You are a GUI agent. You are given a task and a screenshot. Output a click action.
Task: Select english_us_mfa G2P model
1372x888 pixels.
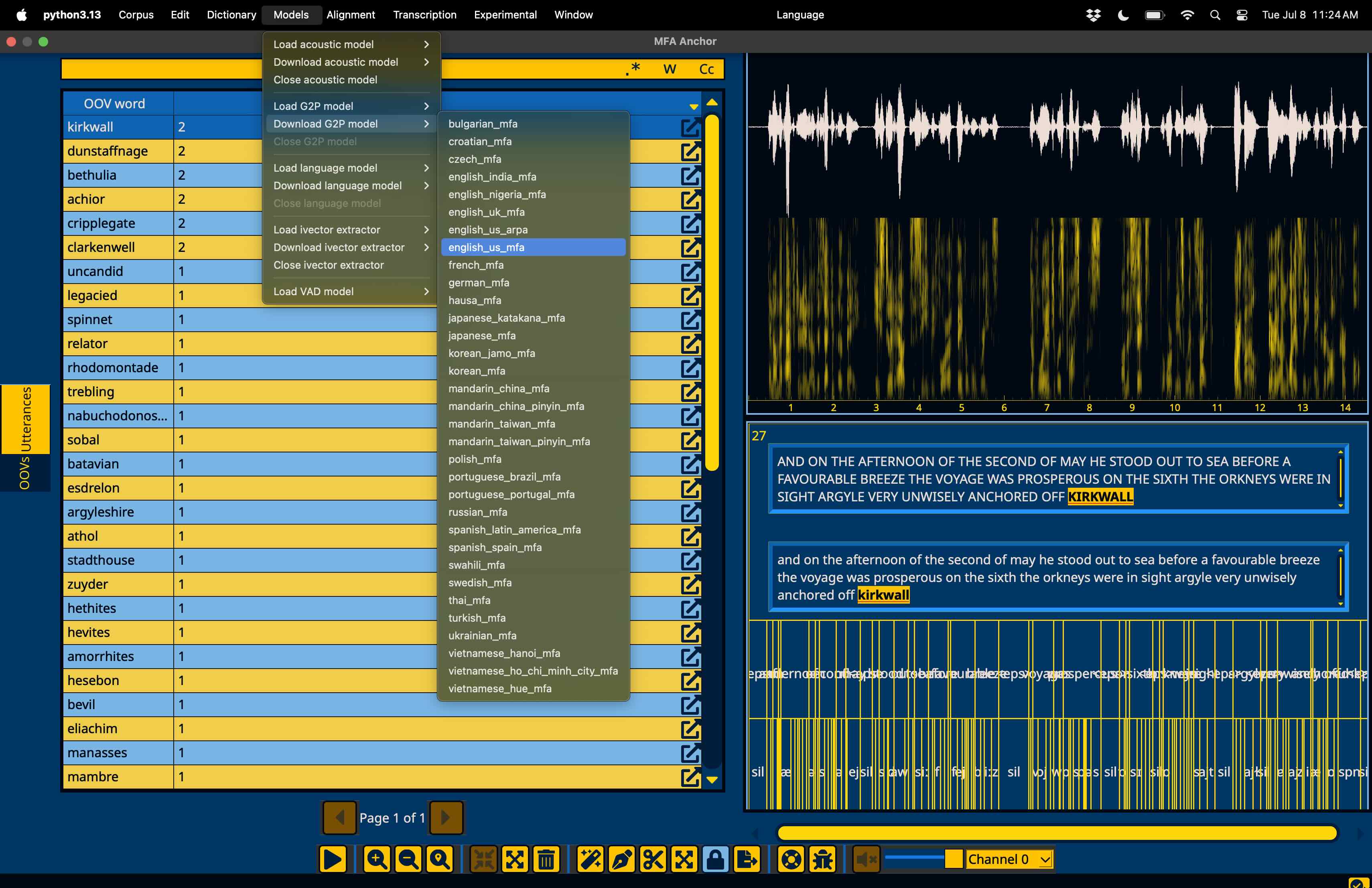coord(533,247)
